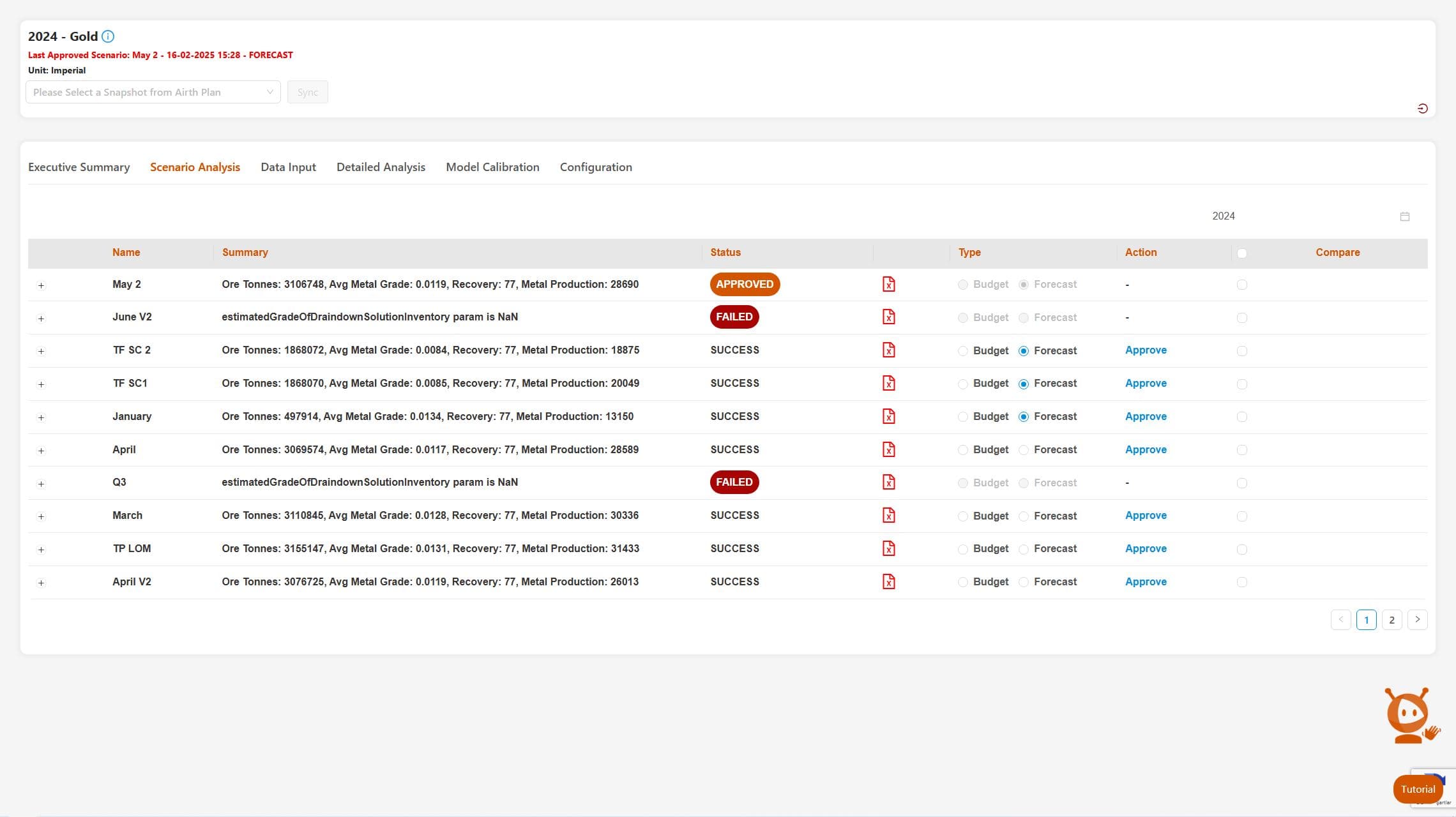The width and height of the screenshot is (1456, 817).
Task: Check the compare box for TF SC 2
Action: [x=1241, y=351]
